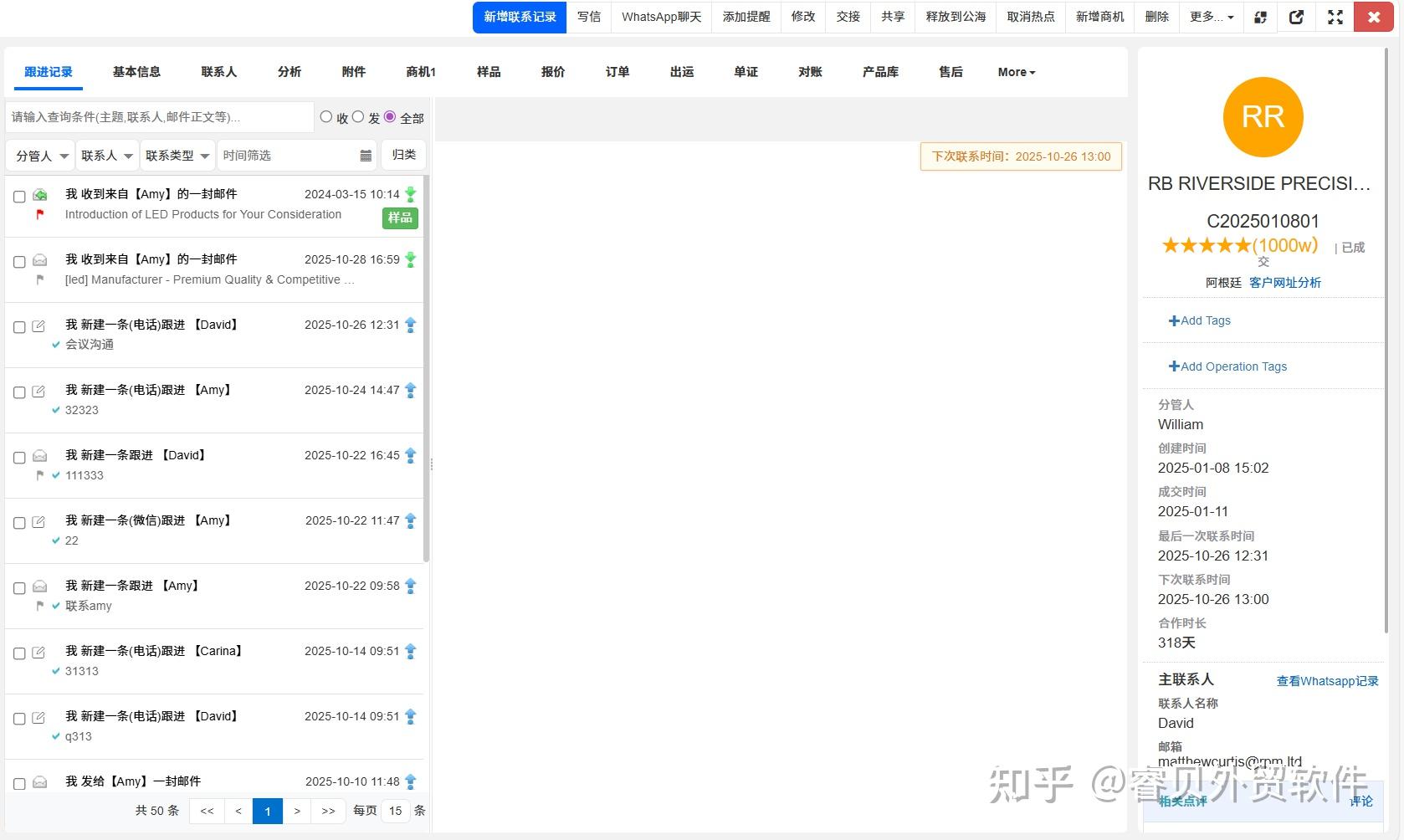Select the 收 radio button
This screenshot has width=1404, height=840.
(326, 117)
